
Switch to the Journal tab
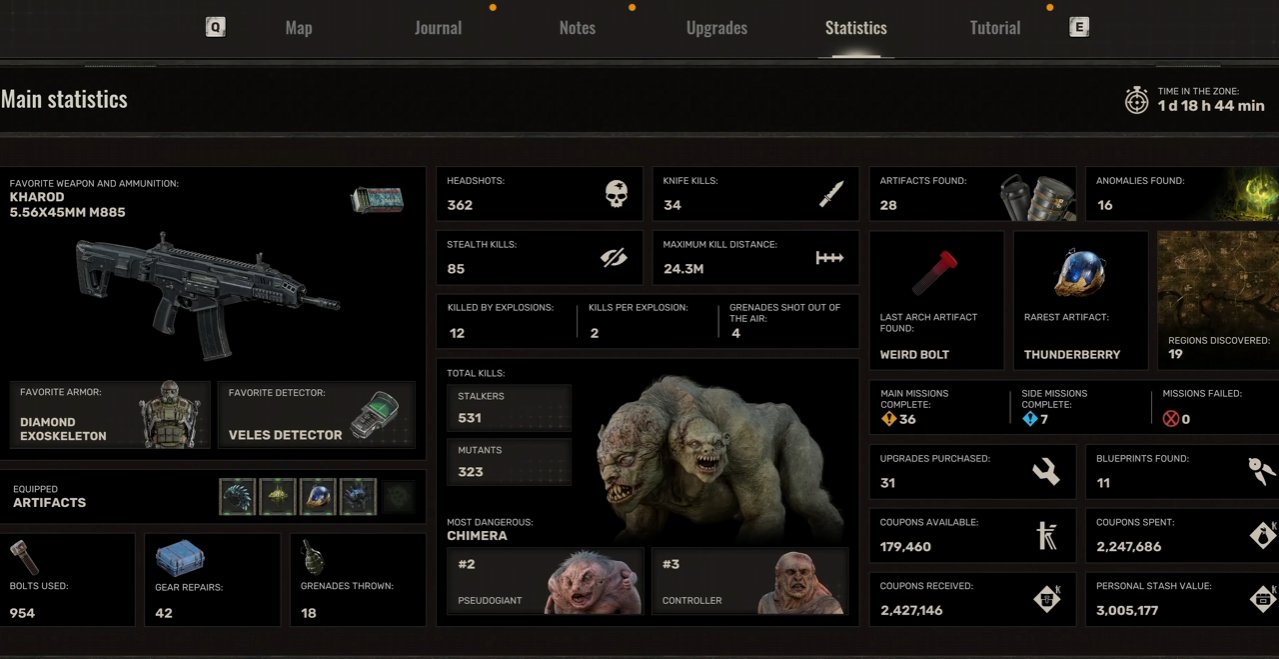tap(438, 28)
